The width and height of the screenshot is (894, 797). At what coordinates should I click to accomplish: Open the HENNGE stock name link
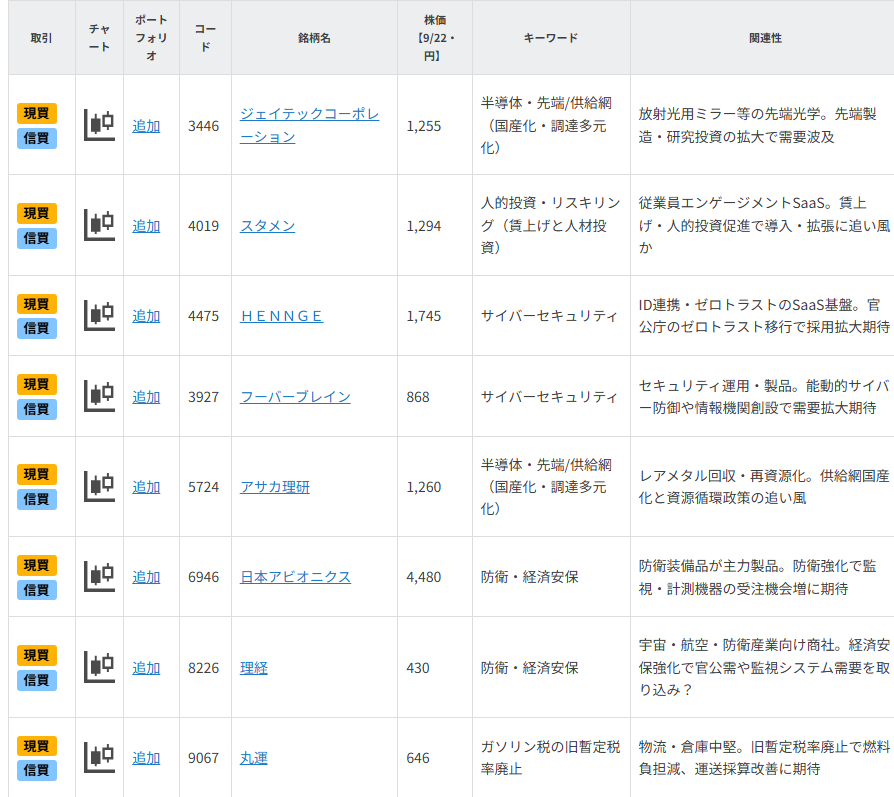click(x=281, y=316)
